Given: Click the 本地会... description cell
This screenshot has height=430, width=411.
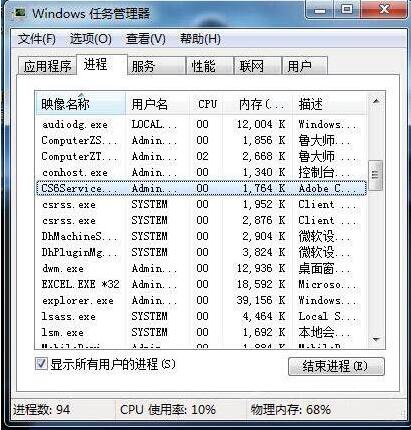Looking at the screenshot, I should click(324, 332).
